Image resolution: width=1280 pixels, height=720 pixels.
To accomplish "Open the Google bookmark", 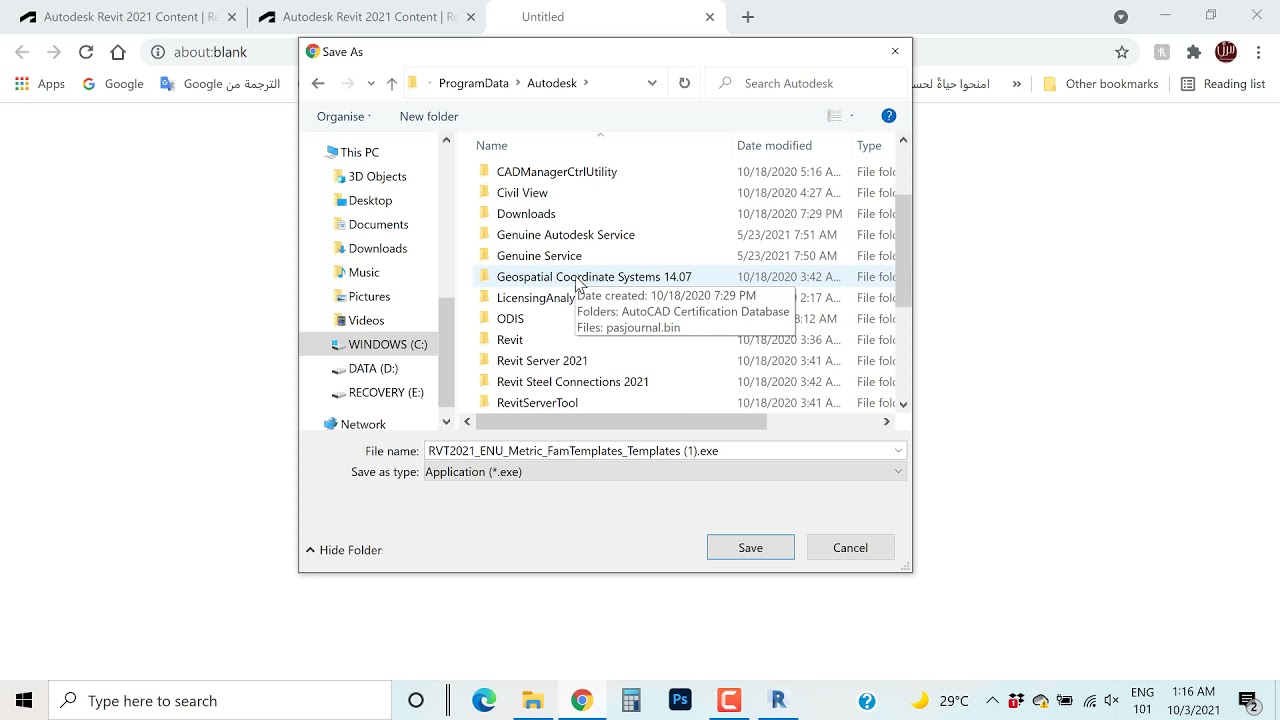I will click(x=113, y=84).
